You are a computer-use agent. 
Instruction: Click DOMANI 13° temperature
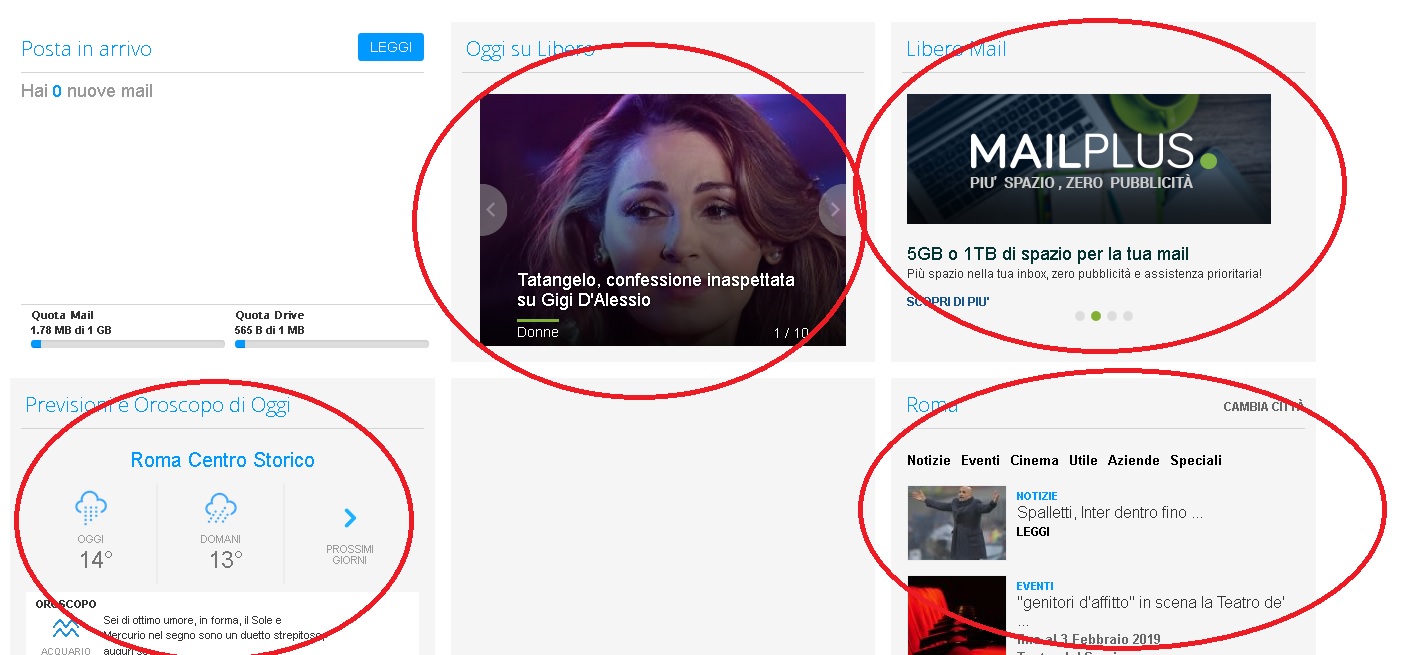[225, 559]
